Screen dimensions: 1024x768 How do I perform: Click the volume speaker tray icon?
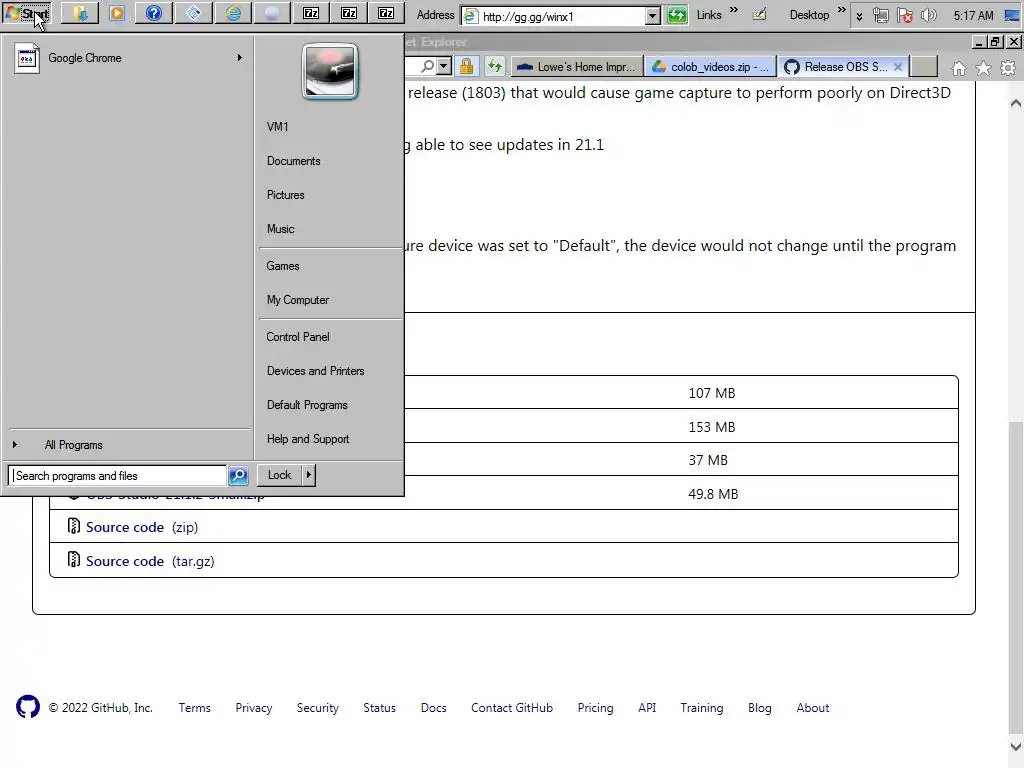pos(929,15)
